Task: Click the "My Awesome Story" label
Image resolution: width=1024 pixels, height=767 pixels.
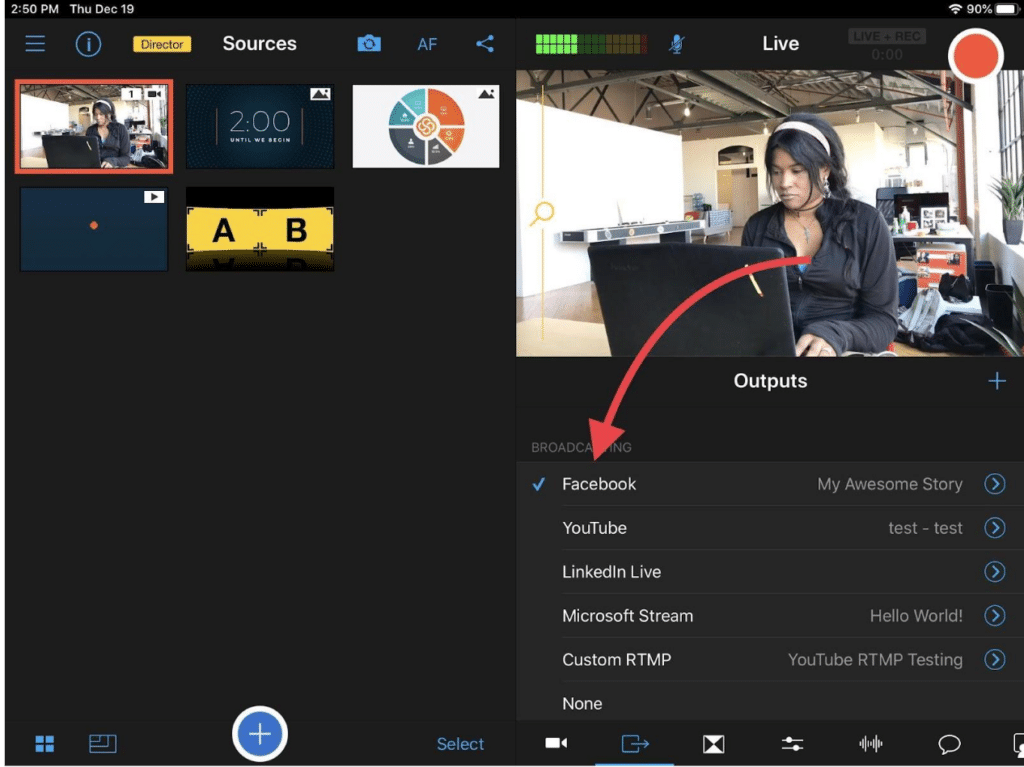Action: (889, 484)
